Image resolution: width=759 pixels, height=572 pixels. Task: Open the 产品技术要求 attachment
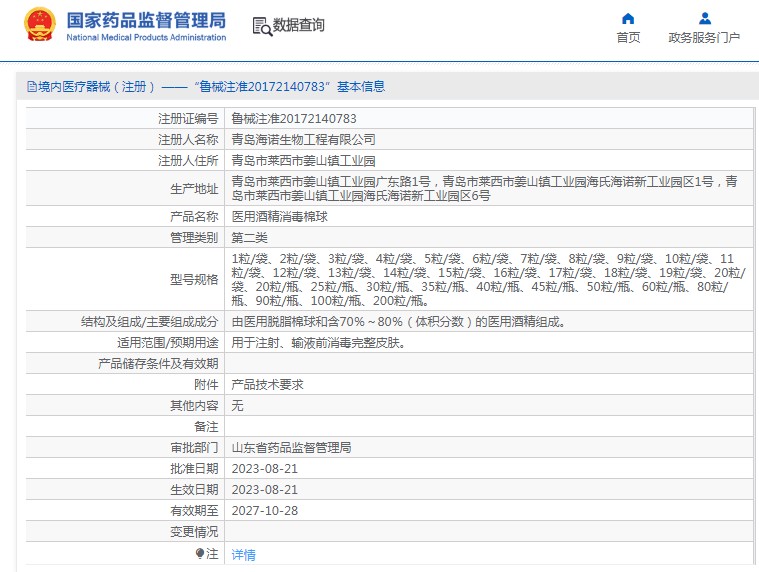pos(267,385)
